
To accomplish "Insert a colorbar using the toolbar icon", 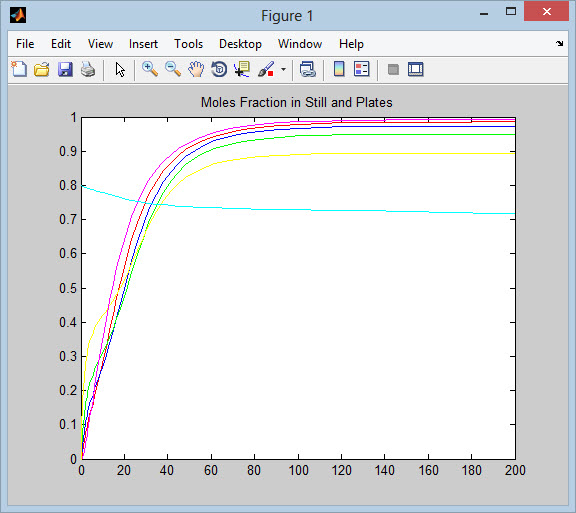I will 339,69.
